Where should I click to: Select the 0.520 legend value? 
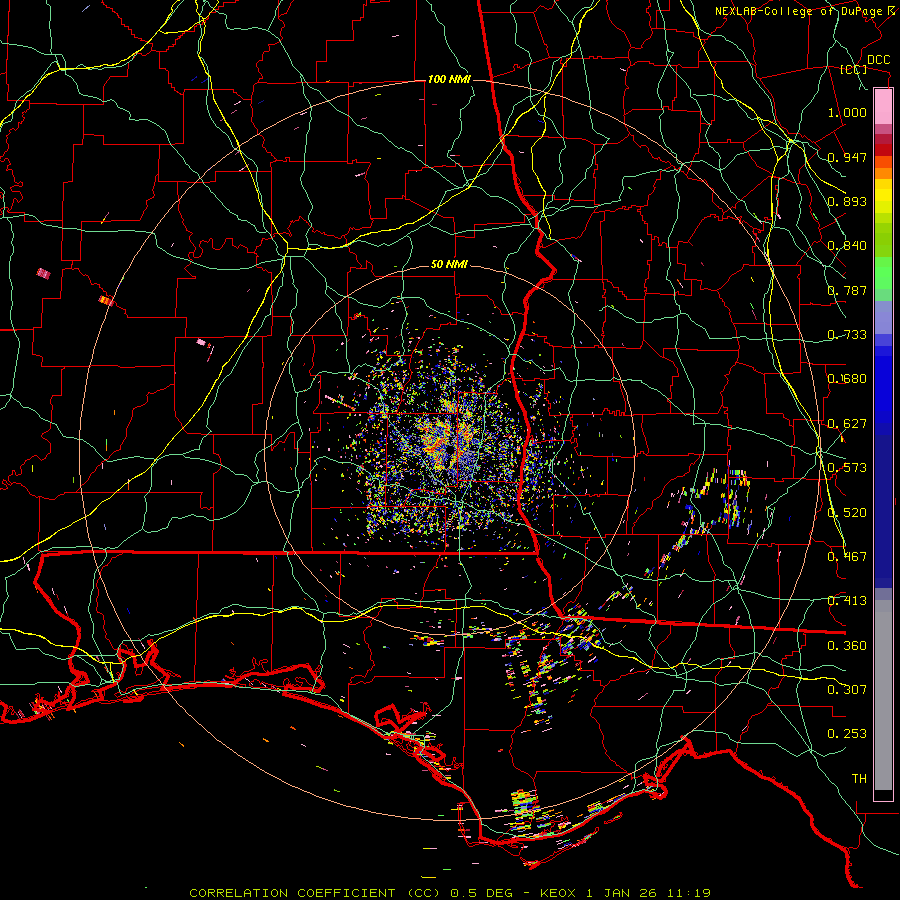(847, 513)
